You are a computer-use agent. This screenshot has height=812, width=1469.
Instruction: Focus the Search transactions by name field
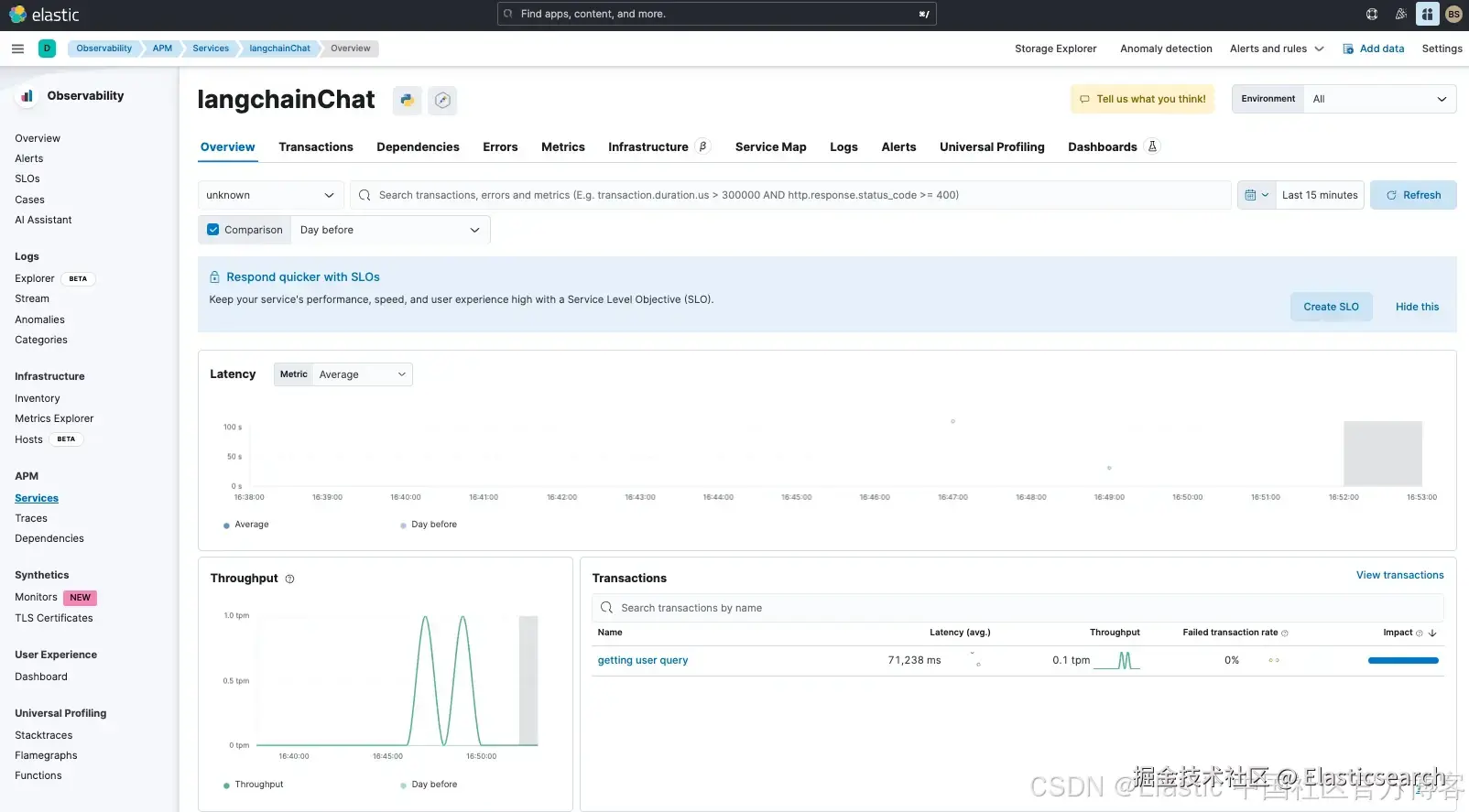[1017, 608]
